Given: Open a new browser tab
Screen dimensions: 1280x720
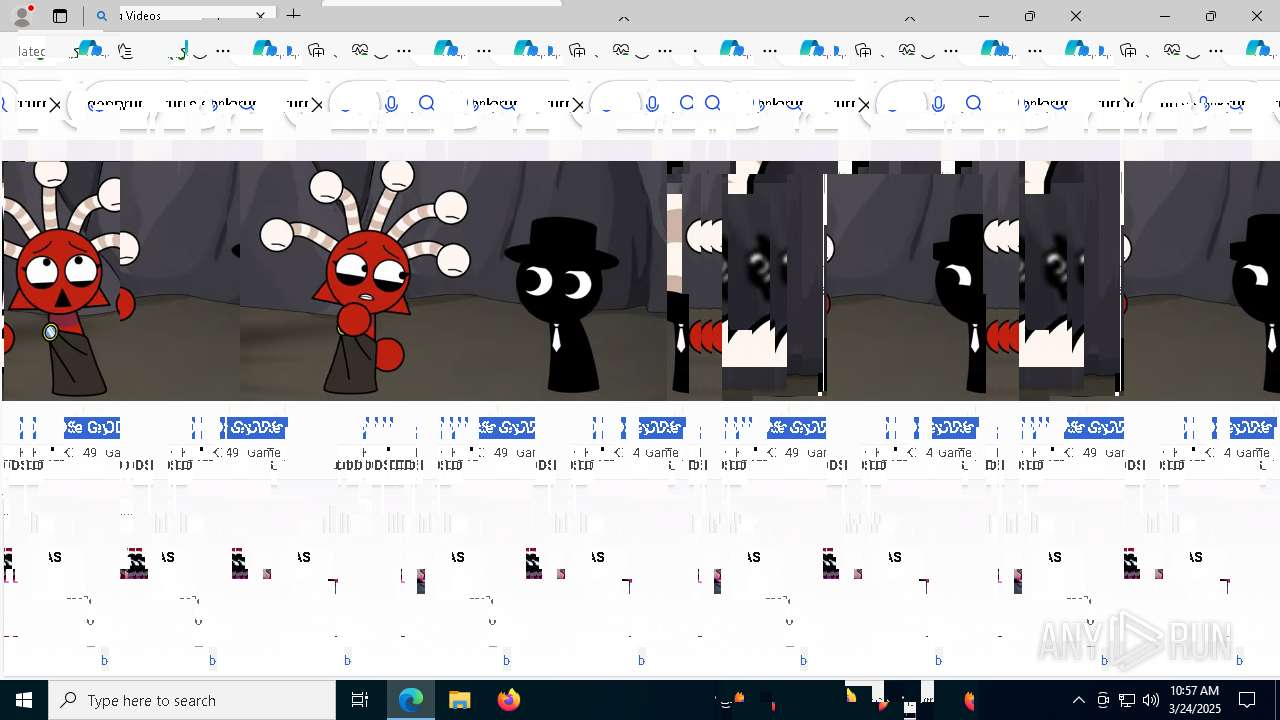Looking at the screenshot, I should (293, 15).
